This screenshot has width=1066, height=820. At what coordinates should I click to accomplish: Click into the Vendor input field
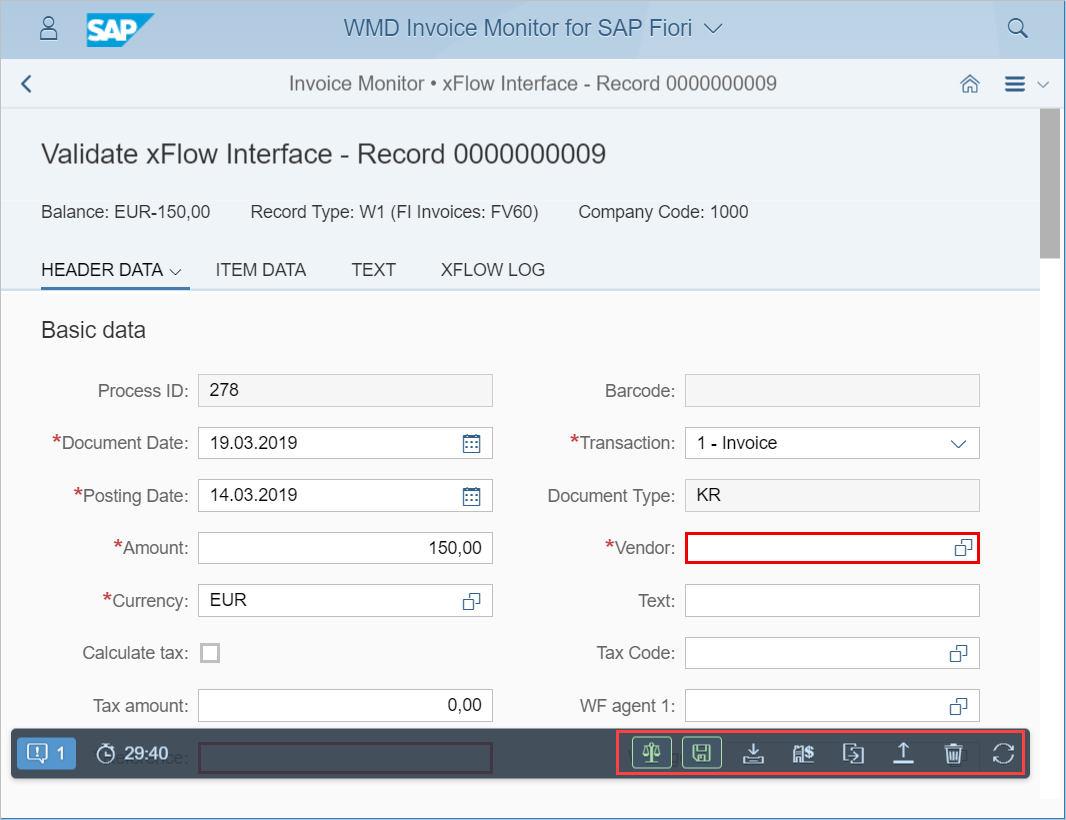(x=817, y=548)
